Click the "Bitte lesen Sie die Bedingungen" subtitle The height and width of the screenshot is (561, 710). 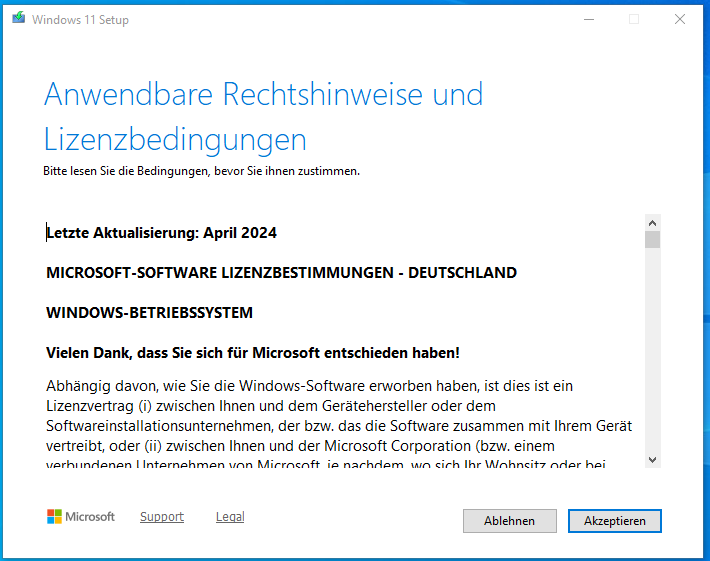(201, 171)
